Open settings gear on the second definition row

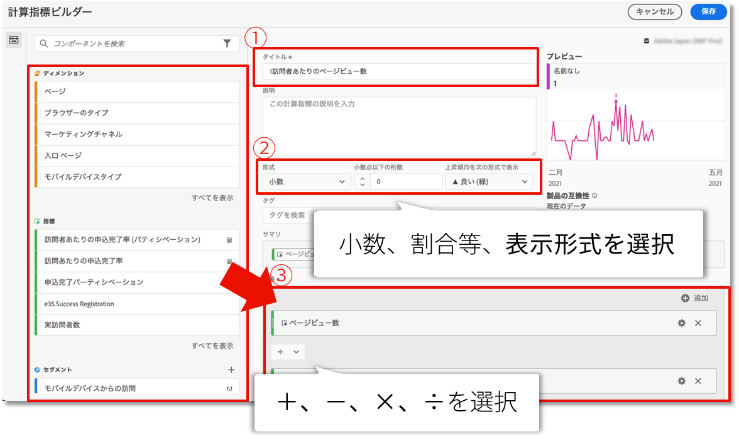click(681, 381)
